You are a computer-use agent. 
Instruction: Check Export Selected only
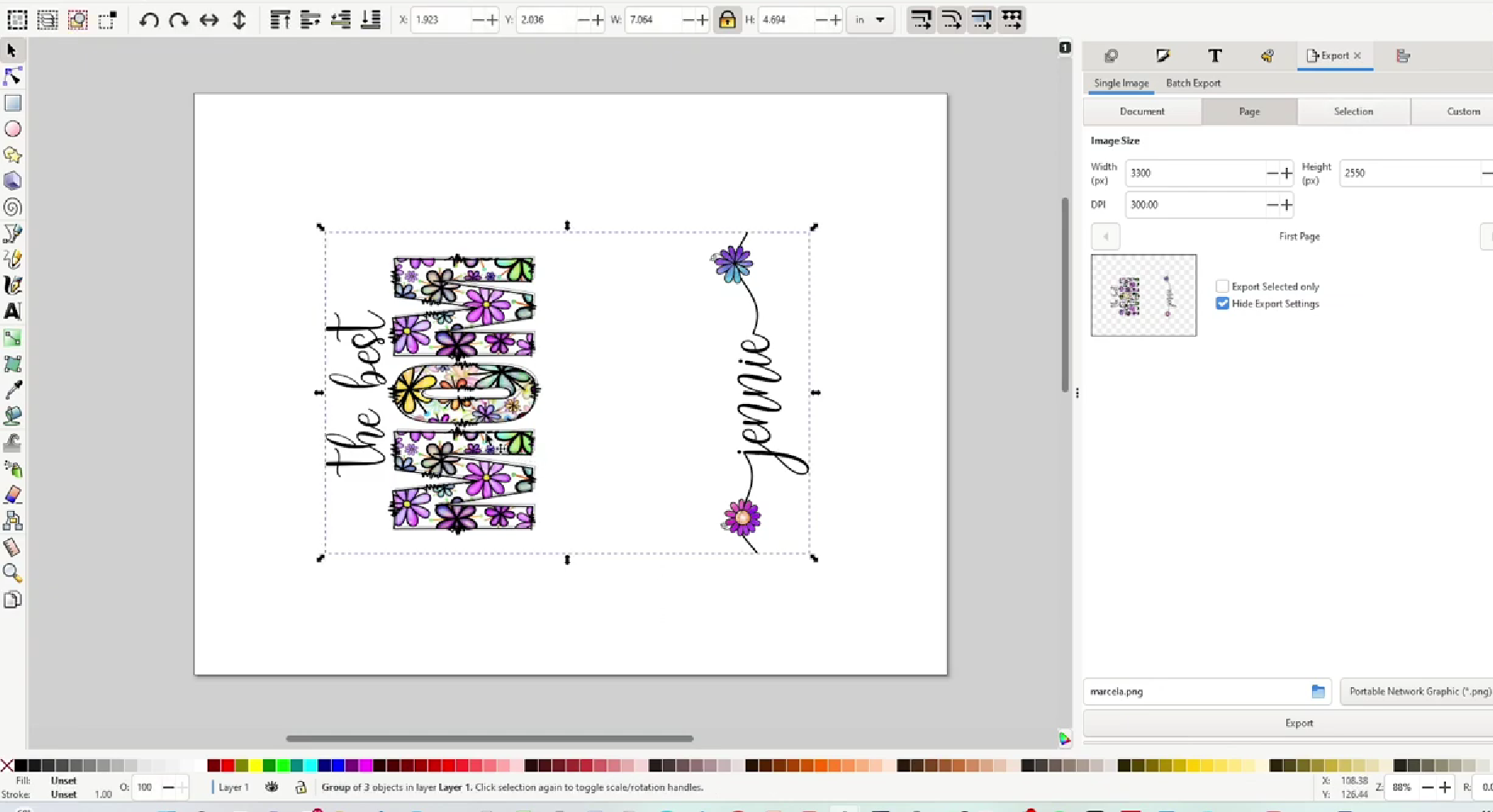pyautogui.click(x=1222, y=286)
